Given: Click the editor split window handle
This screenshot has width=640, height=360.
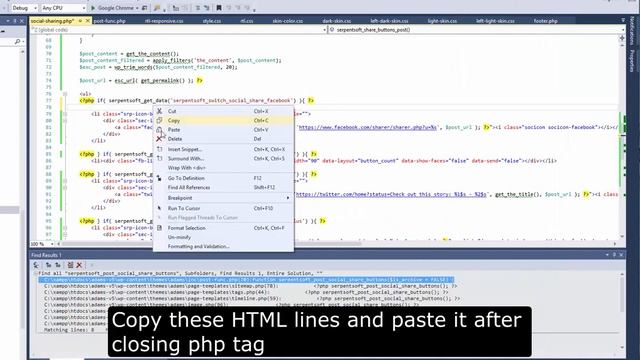Looking at the screenshot, I should point(622,38).
